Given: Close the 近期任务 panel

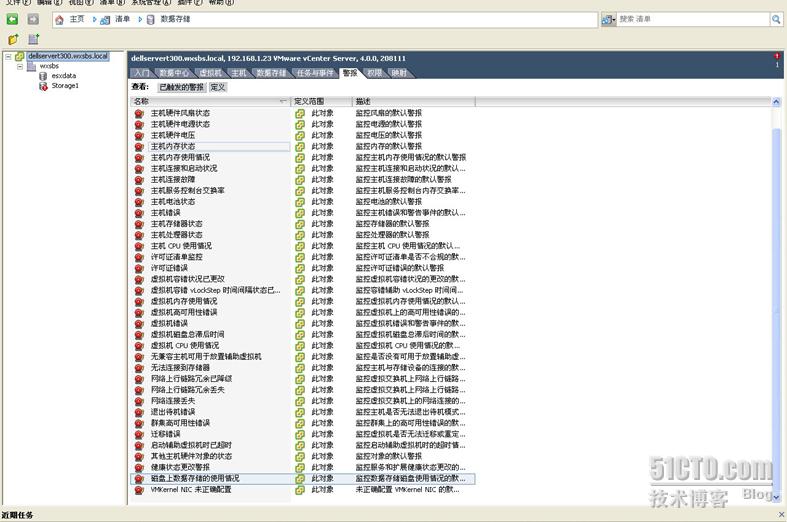Looking at the screenshot, I should pos(781,514).
